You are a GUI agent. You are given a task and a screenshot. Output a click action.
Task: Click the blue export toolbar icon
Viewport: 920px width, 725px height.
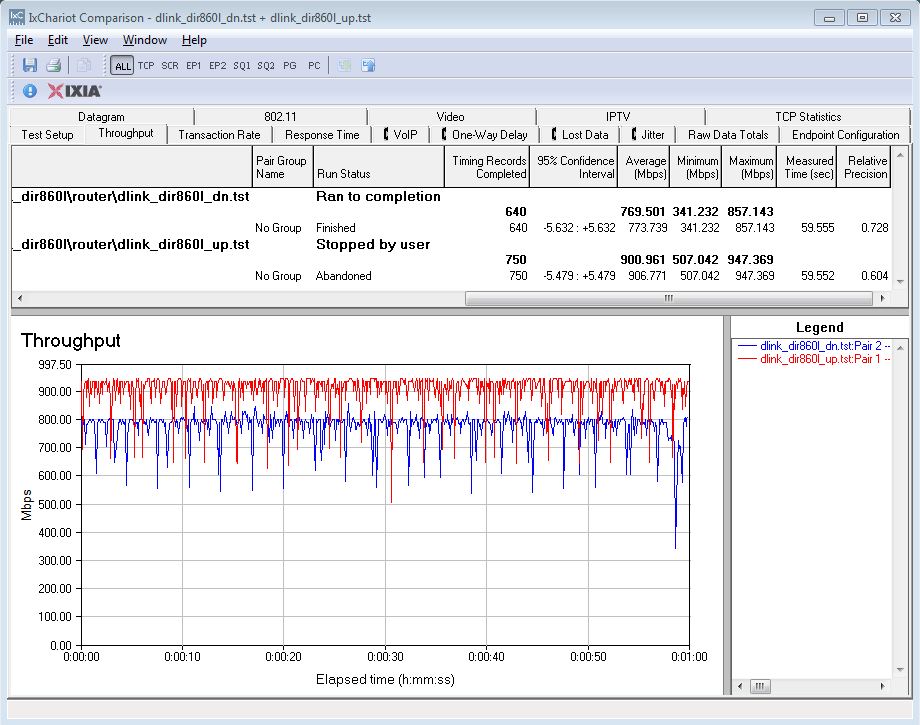(x=368, y=65)
